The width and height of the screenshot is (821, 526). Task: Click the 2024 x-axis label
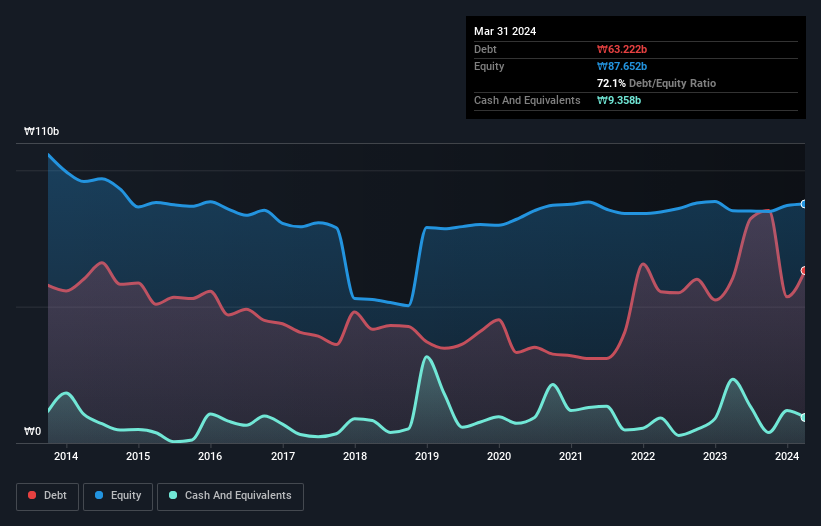tap(787, 456)
